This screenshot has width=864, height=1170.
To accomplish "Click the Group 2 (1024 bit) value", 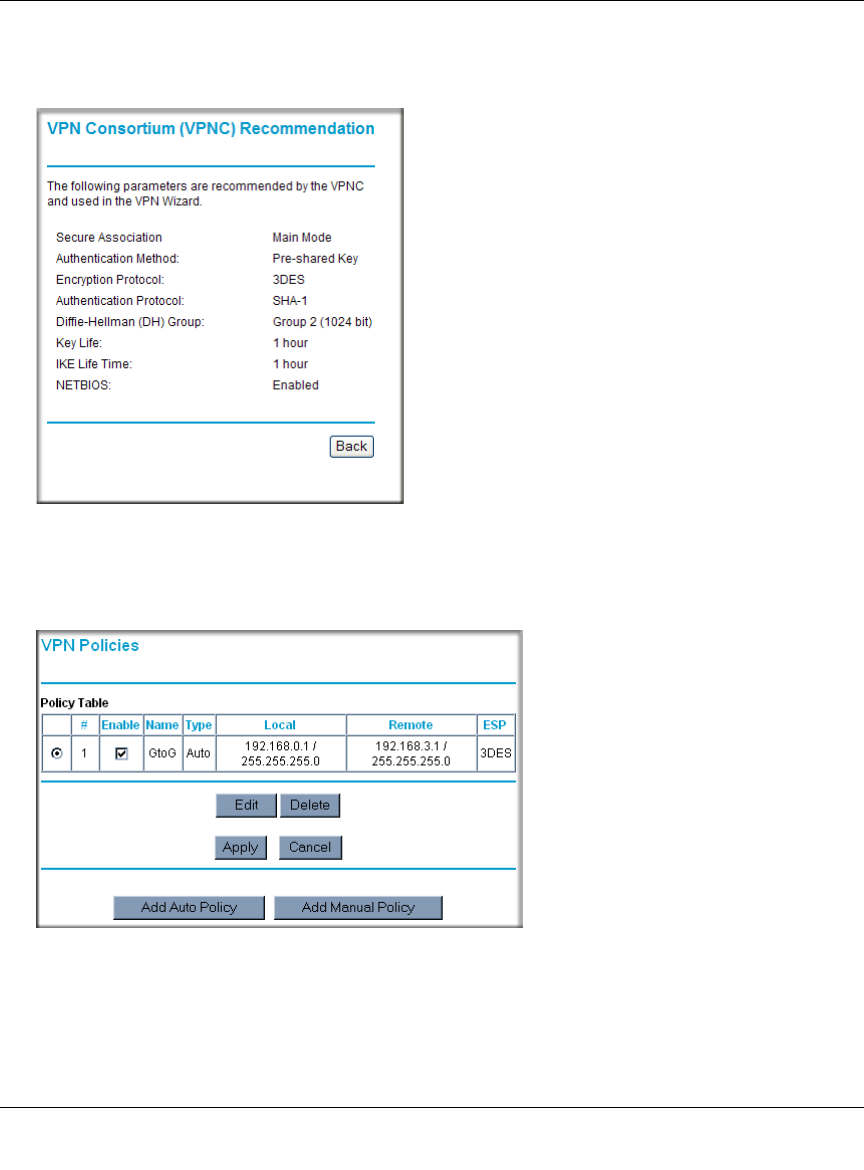I will tap(322, 322).
